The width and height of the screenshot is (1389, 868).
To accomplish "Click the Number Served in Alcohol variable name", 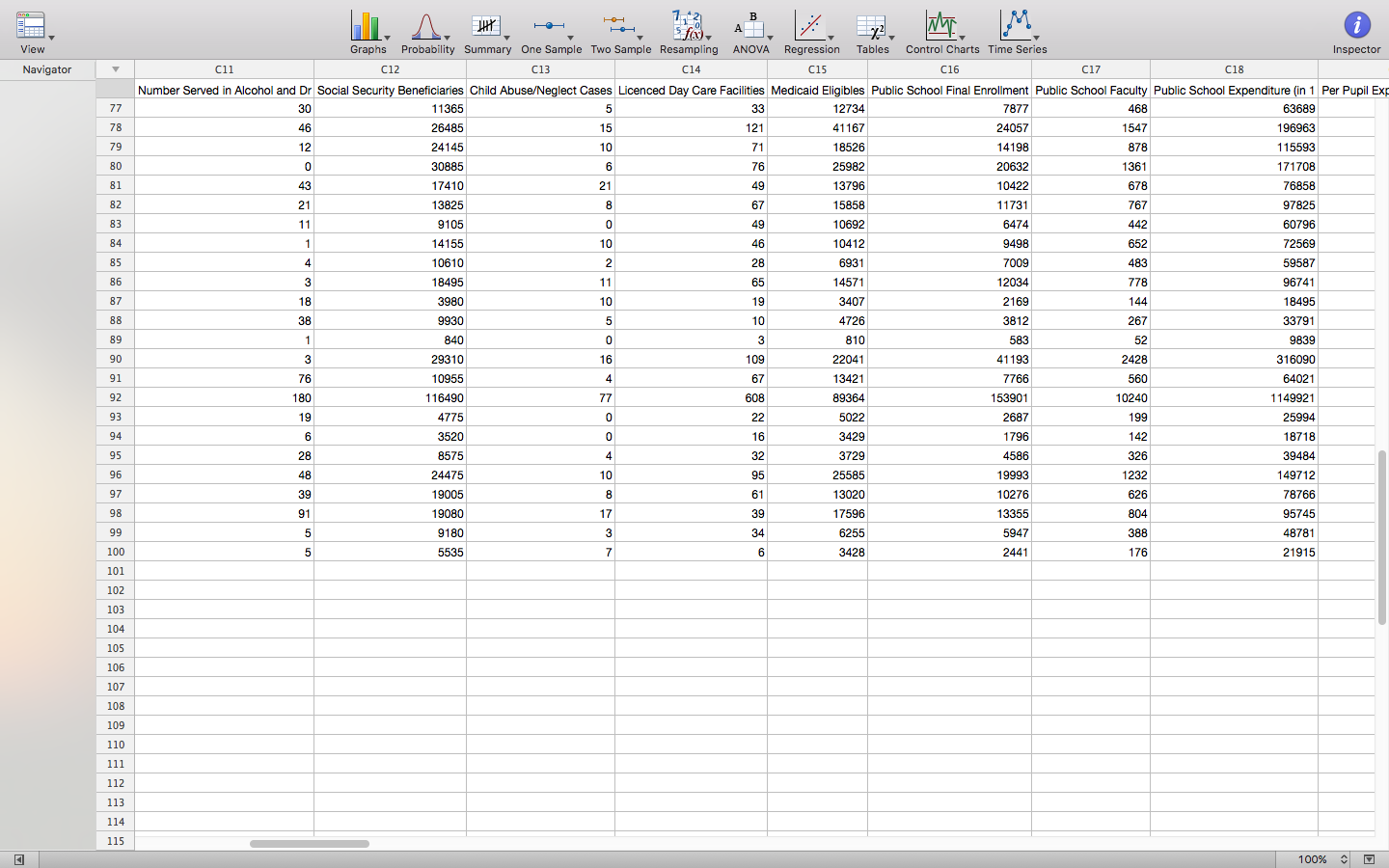I will click(x=224, y=90).
